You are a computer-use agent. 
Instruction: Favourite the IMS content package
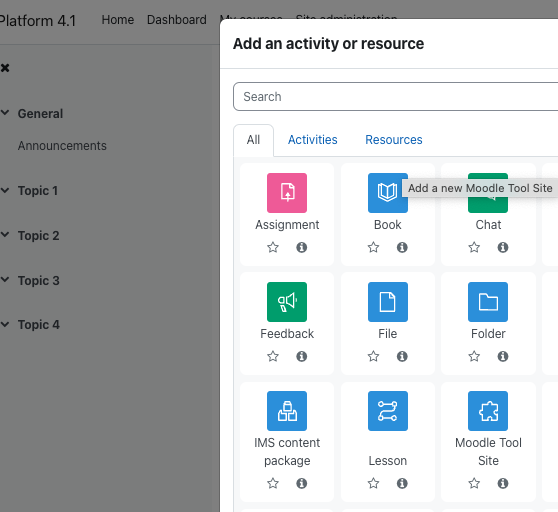pyautogui.click(x=273, y=483)
